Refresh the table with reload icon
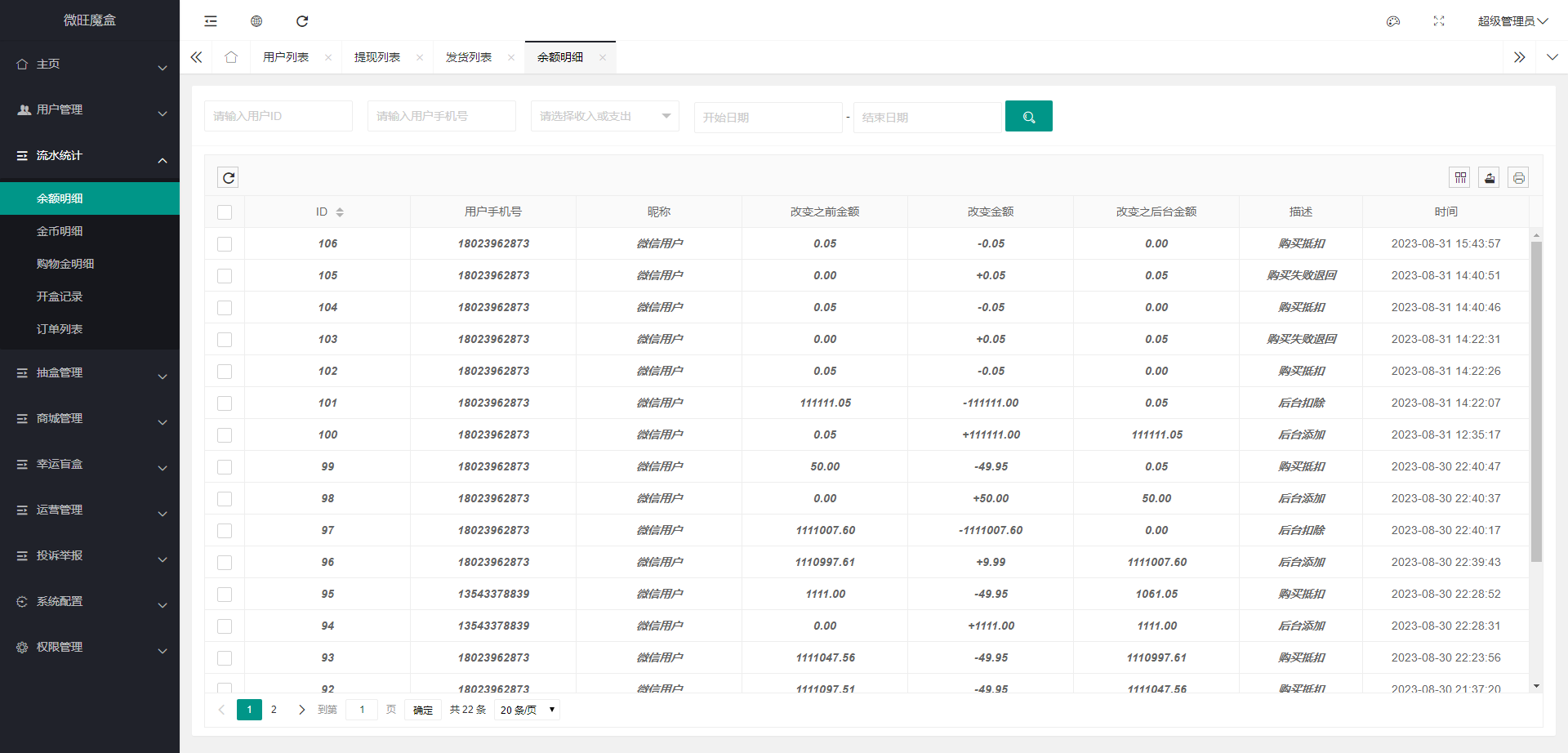The height and width of the screenshot is (753, 1568). tap(229, 177)
